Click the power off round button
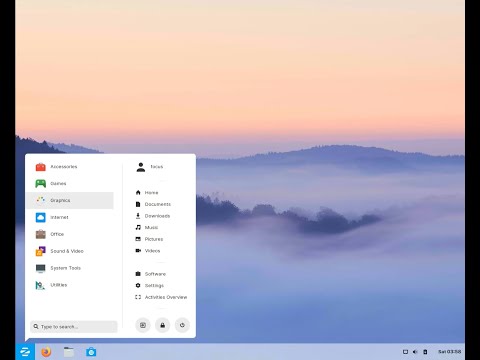The height and width of the screenshot is (360, 480). [x=182, y=325]
